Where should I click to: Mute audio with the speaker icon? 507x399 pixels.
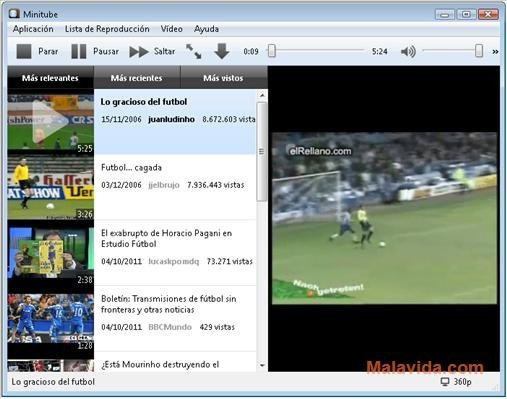pos(408,52)
